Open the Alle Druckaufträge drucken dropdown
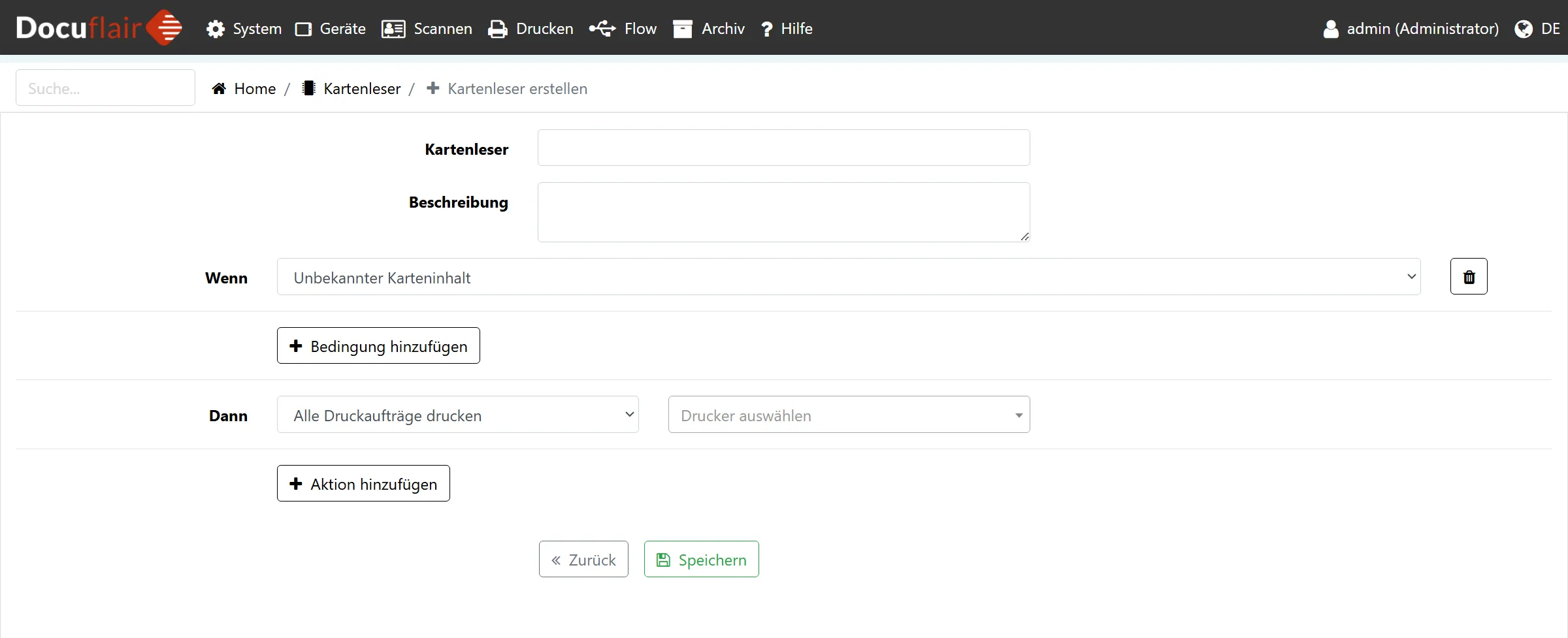1568x638 pixels. [x=457, y=415]
